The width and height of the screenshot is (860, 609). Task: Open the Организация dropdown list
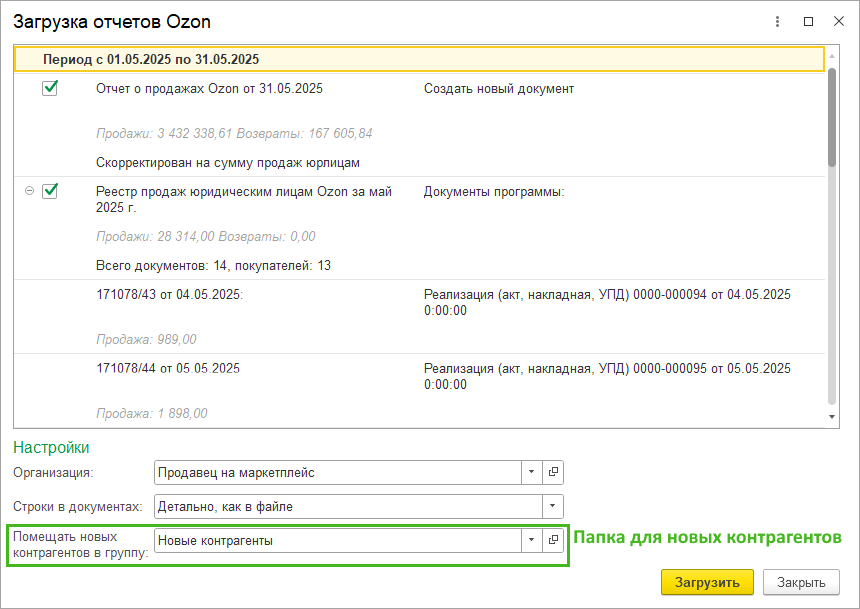(531, 472)
